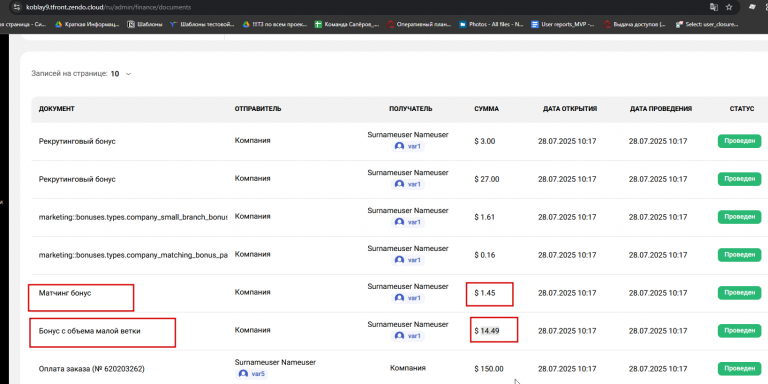Open the 'ТЗ по всем проек...' bookmark
Screen dimensions: 768x384
275,24
